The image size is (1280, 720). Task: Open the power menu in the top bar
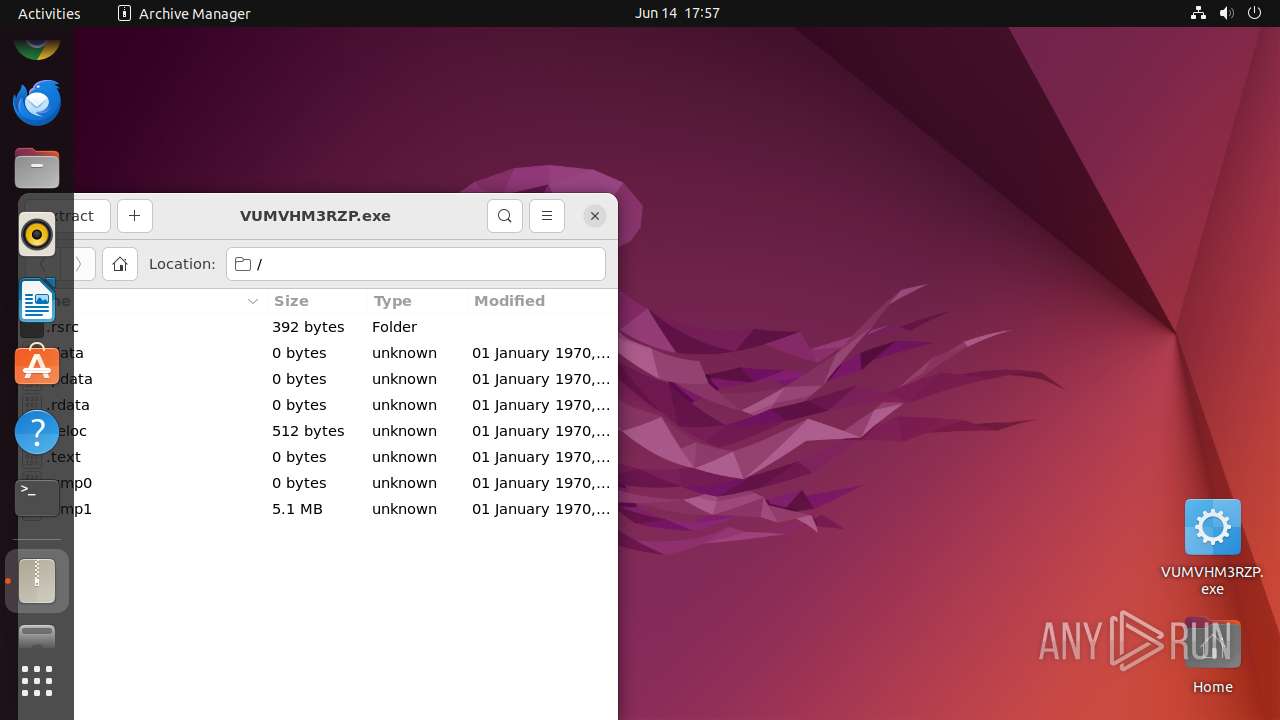(x=1255, y=13)
